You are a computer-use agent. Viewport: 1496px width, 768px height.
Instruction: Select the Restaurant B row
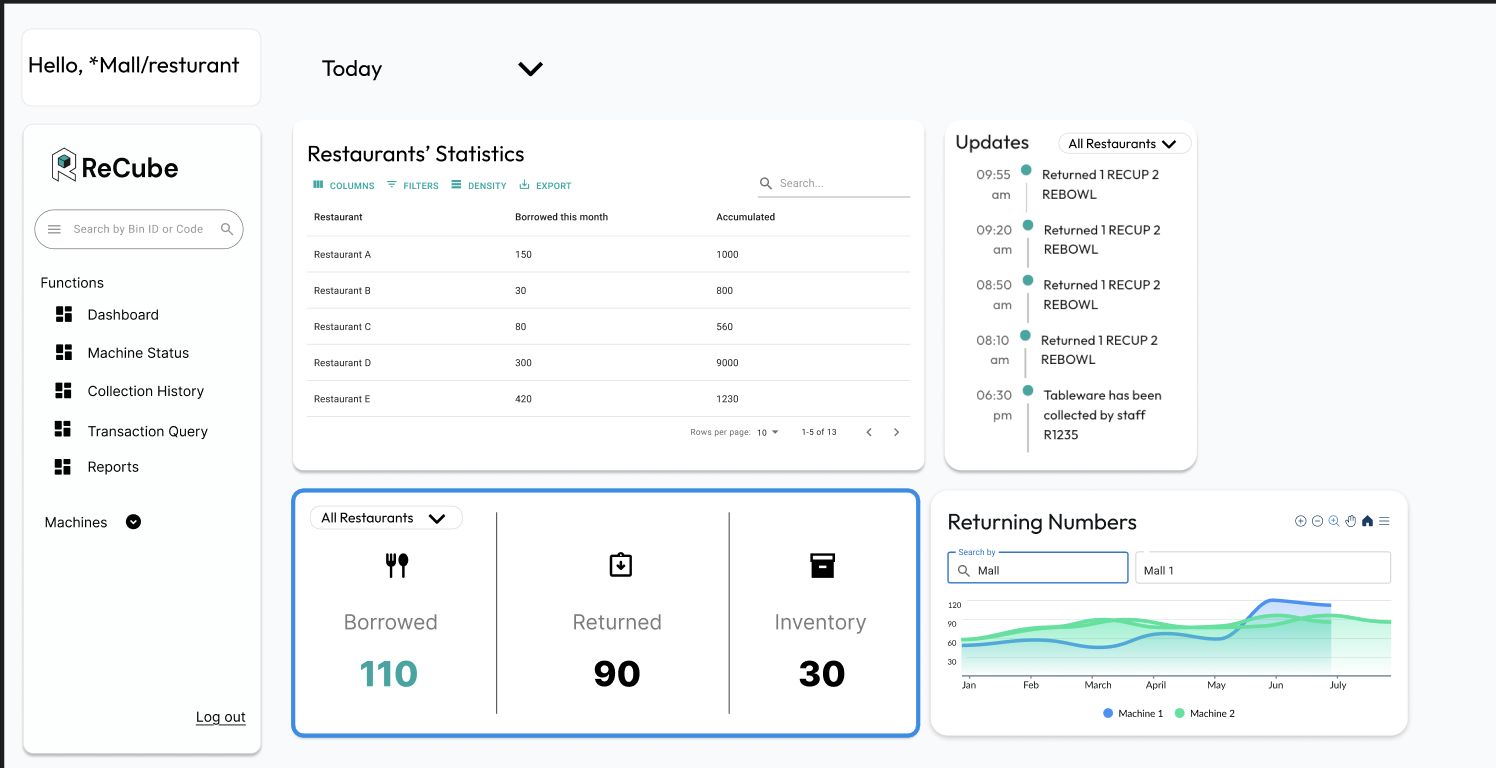click(608, 290)
